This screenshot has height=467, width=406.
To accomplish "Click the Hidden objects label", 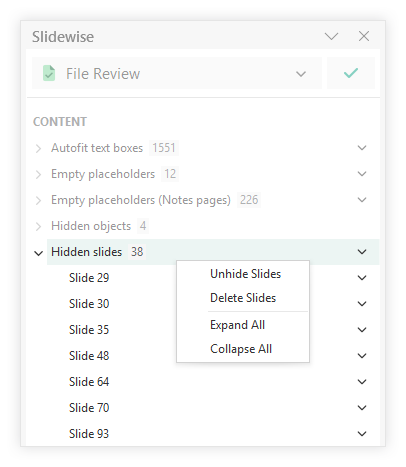I will (91, 226).
